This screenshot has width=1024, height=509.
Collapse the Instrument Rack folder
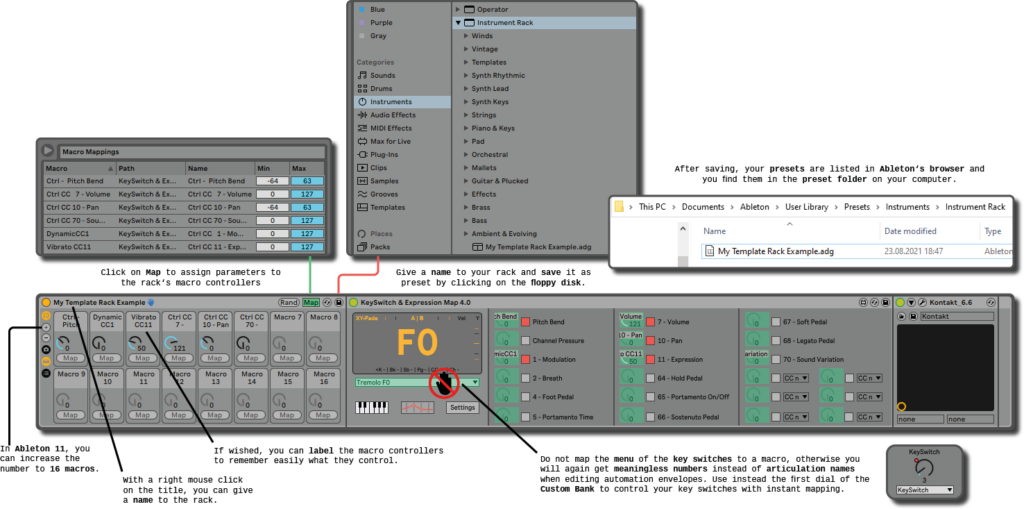click(x=458, y=22)
